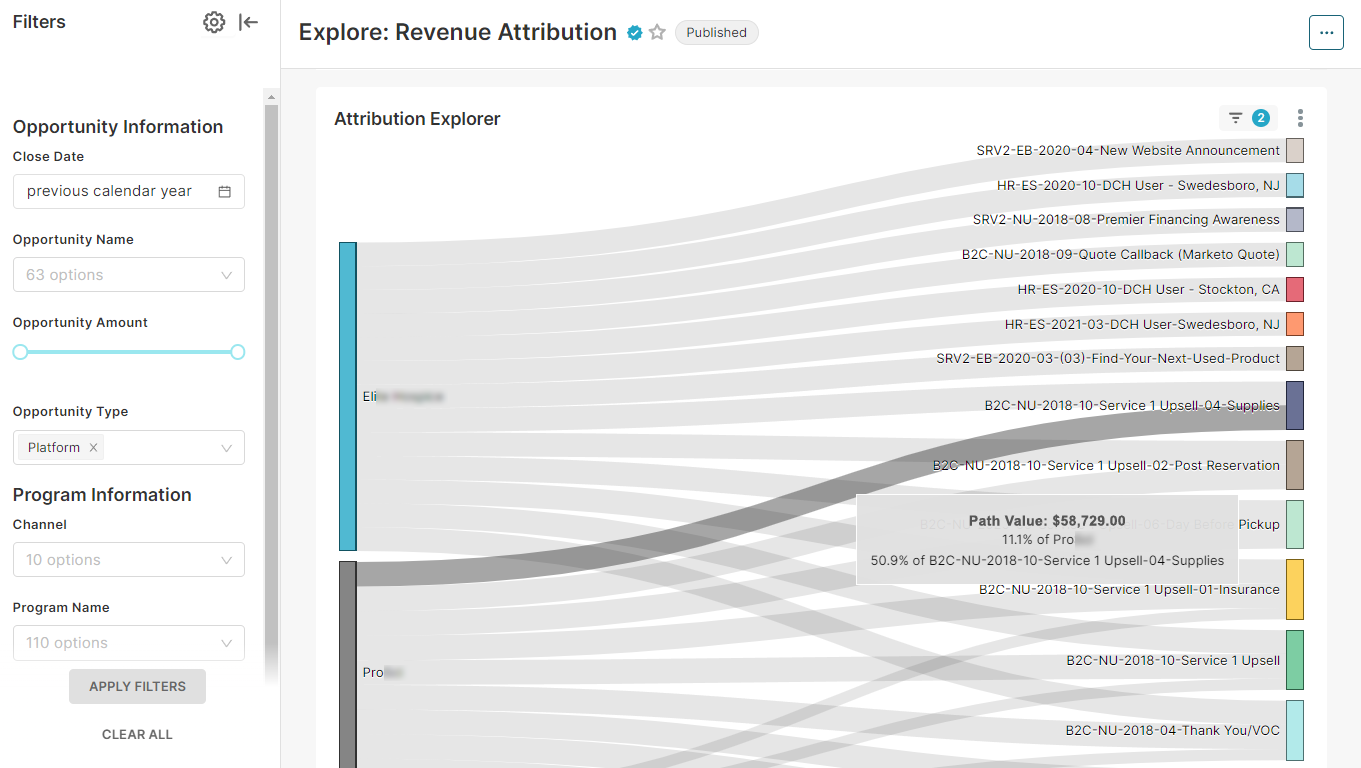Open the ellipsis options menu at top right
This screenshot has width=1361, height=768.
pos(1326,32)
